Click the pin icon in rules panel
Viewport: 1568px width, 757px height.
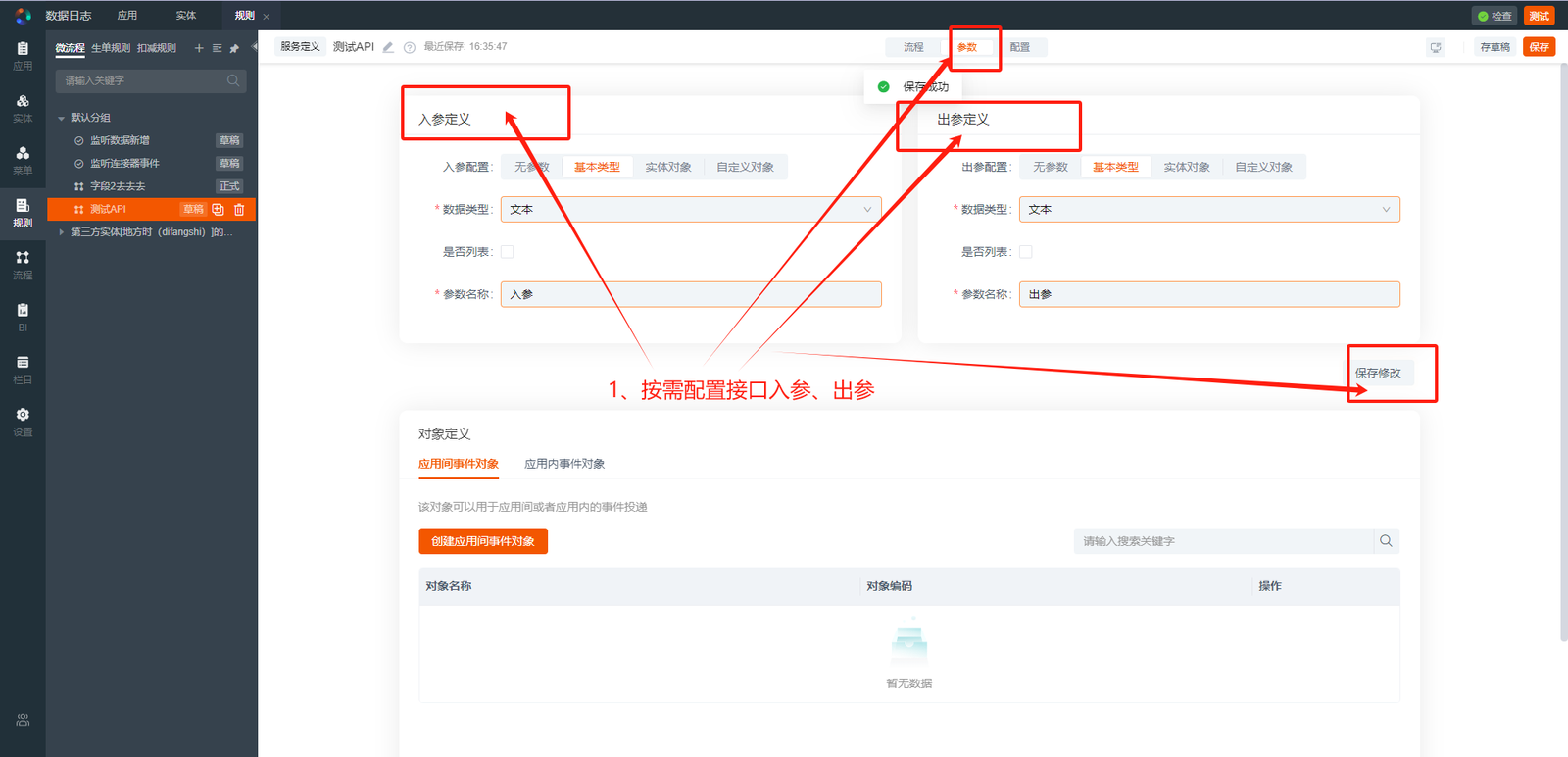[x=234, y=48]
